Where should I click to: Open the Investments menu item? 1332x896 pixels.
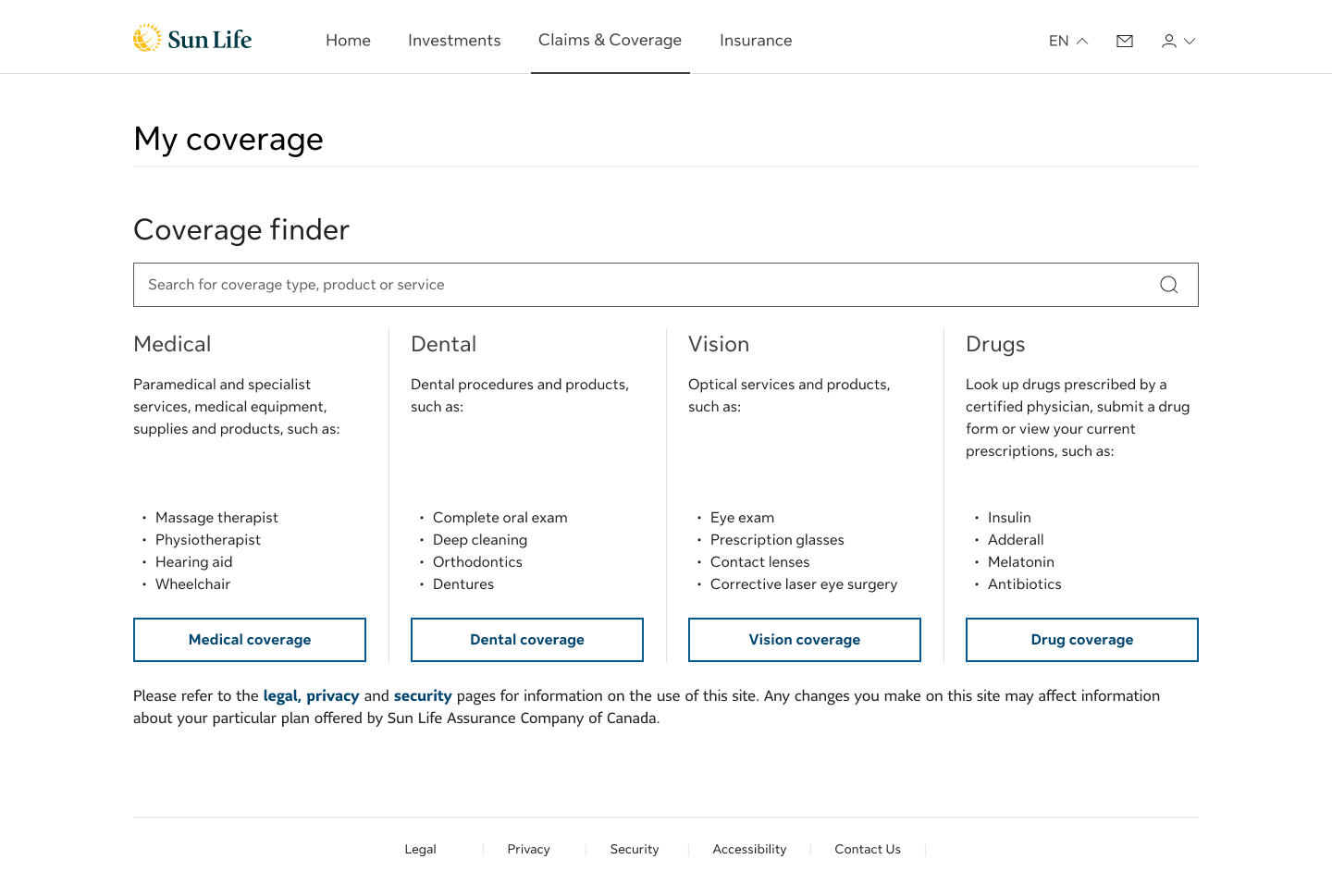[x=454, y=41]
